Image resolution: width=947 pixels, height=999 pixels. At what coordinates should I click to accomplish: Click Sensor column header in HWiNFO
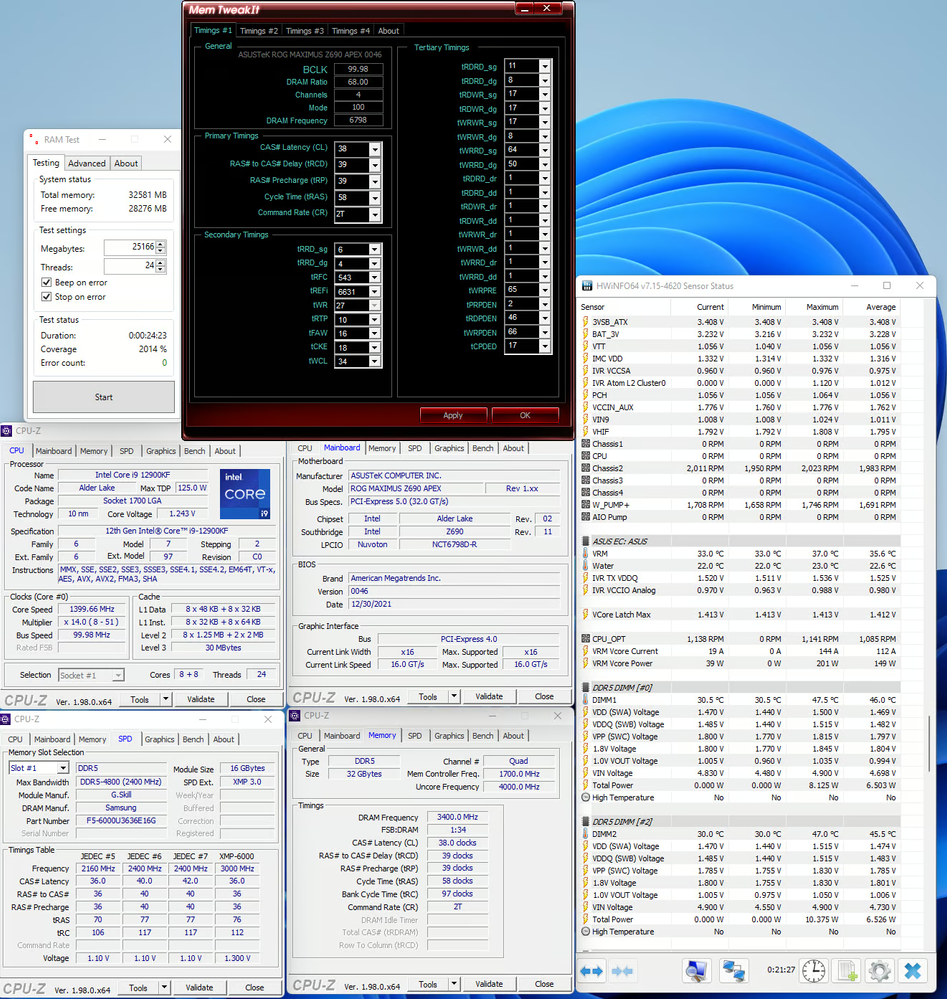click(623, 307)
